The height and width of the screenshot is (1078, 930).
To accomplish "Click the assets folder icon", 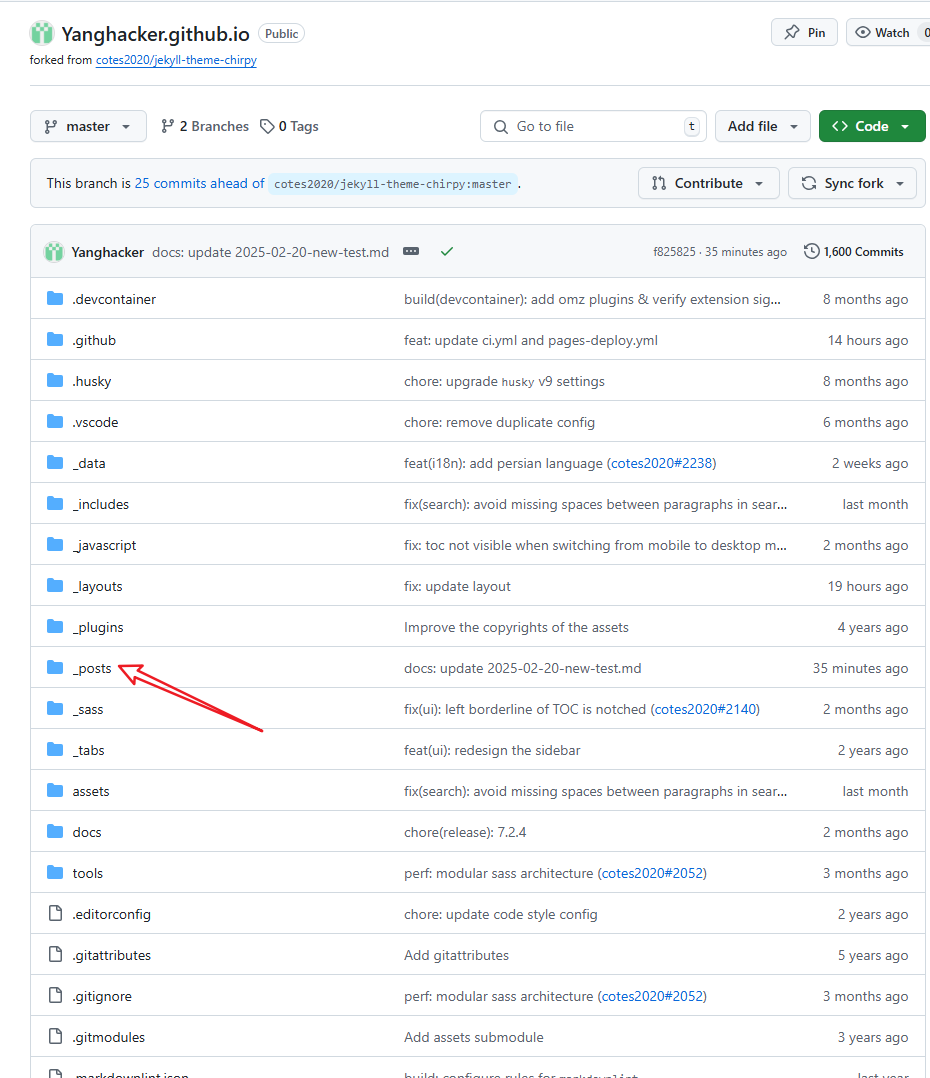I will (x=55, y=791).
